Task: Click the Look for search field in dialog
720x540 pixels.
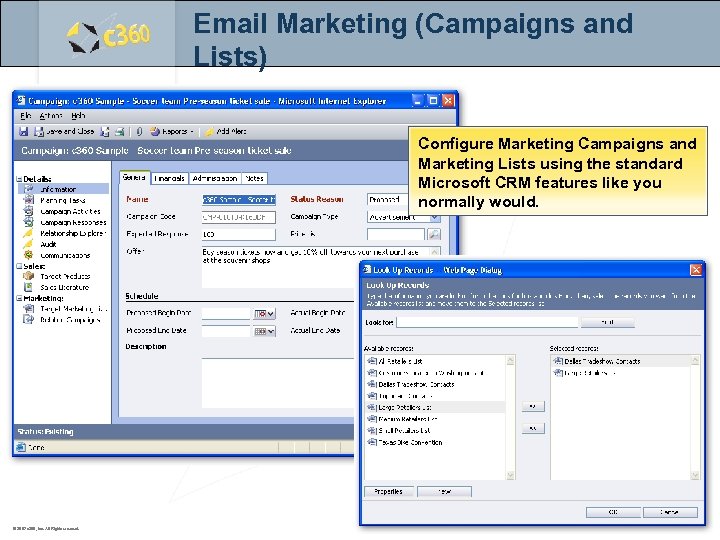Action: 487,322
